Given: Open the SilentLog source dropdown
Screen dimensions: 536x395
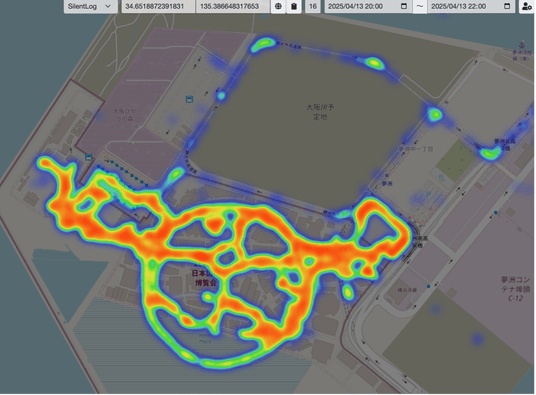Looking at the screenshot, I should [90, 6].
